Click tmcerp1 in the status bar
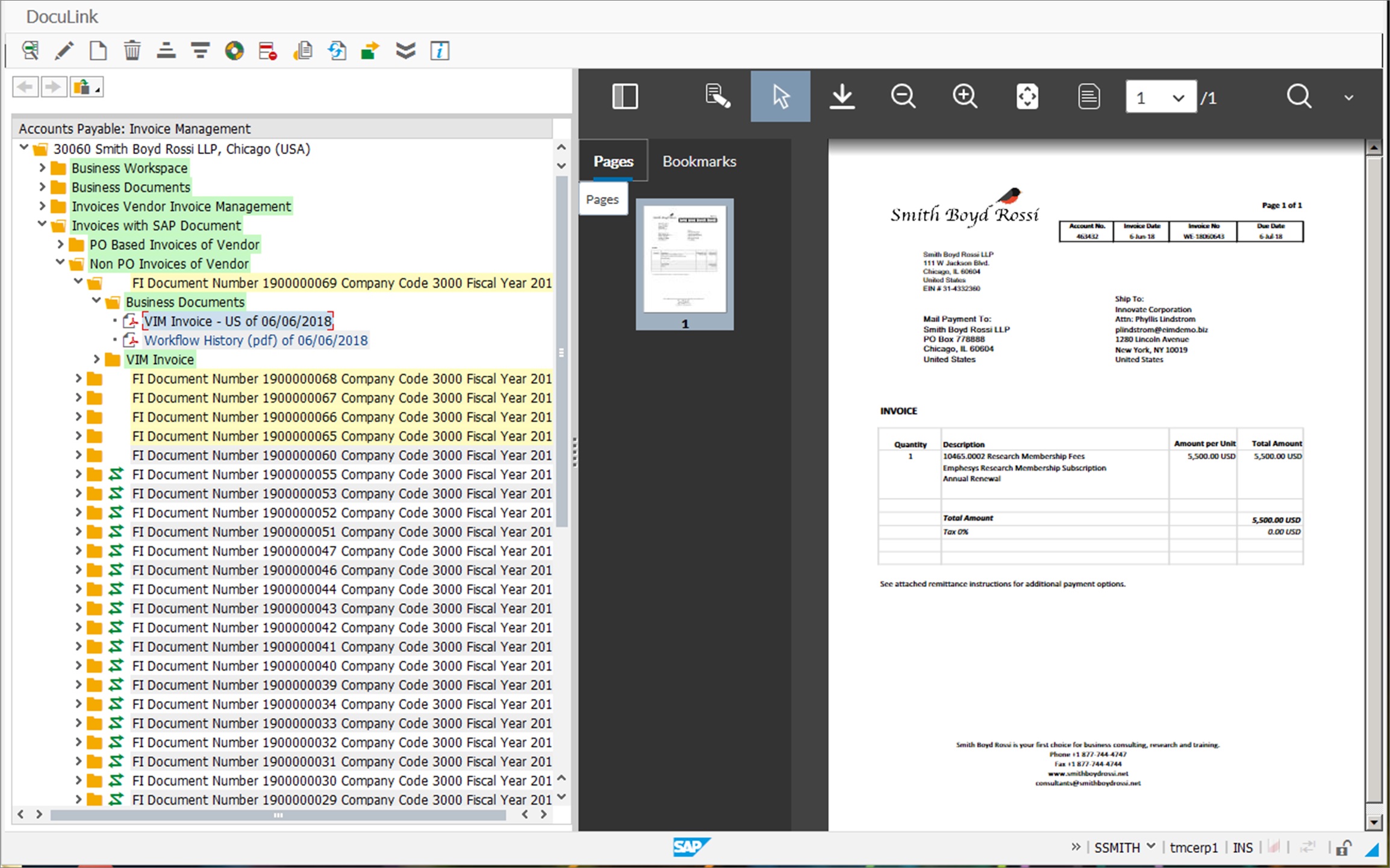The image size is (1390, 868). tap(1193, 848)
